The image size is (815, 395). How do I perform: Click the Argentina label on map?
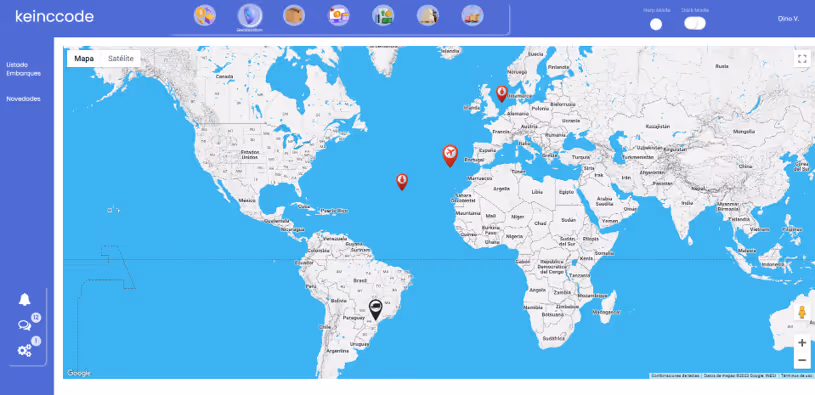337,351
